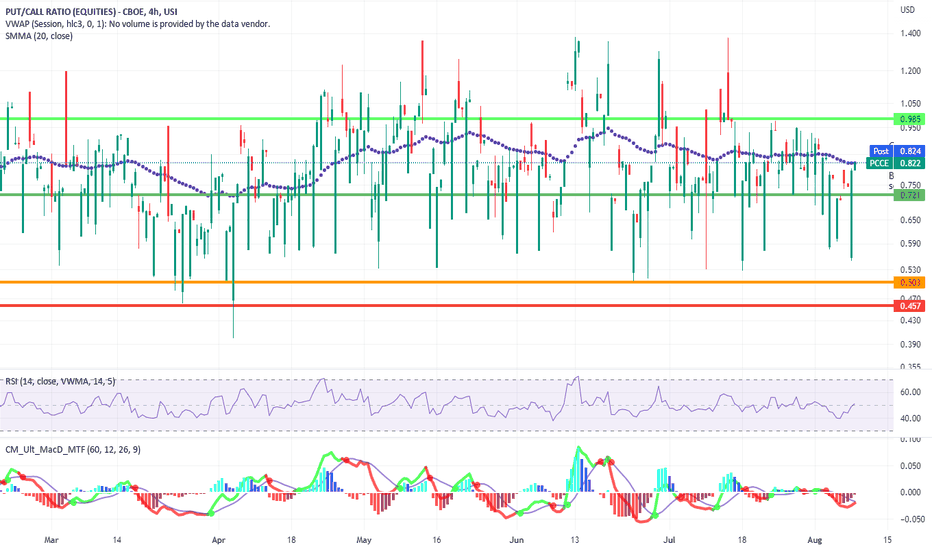The height and width of the screenshot is (550, 932).
Task: Click the Apr date on time axis
Action: coord(219,540)
